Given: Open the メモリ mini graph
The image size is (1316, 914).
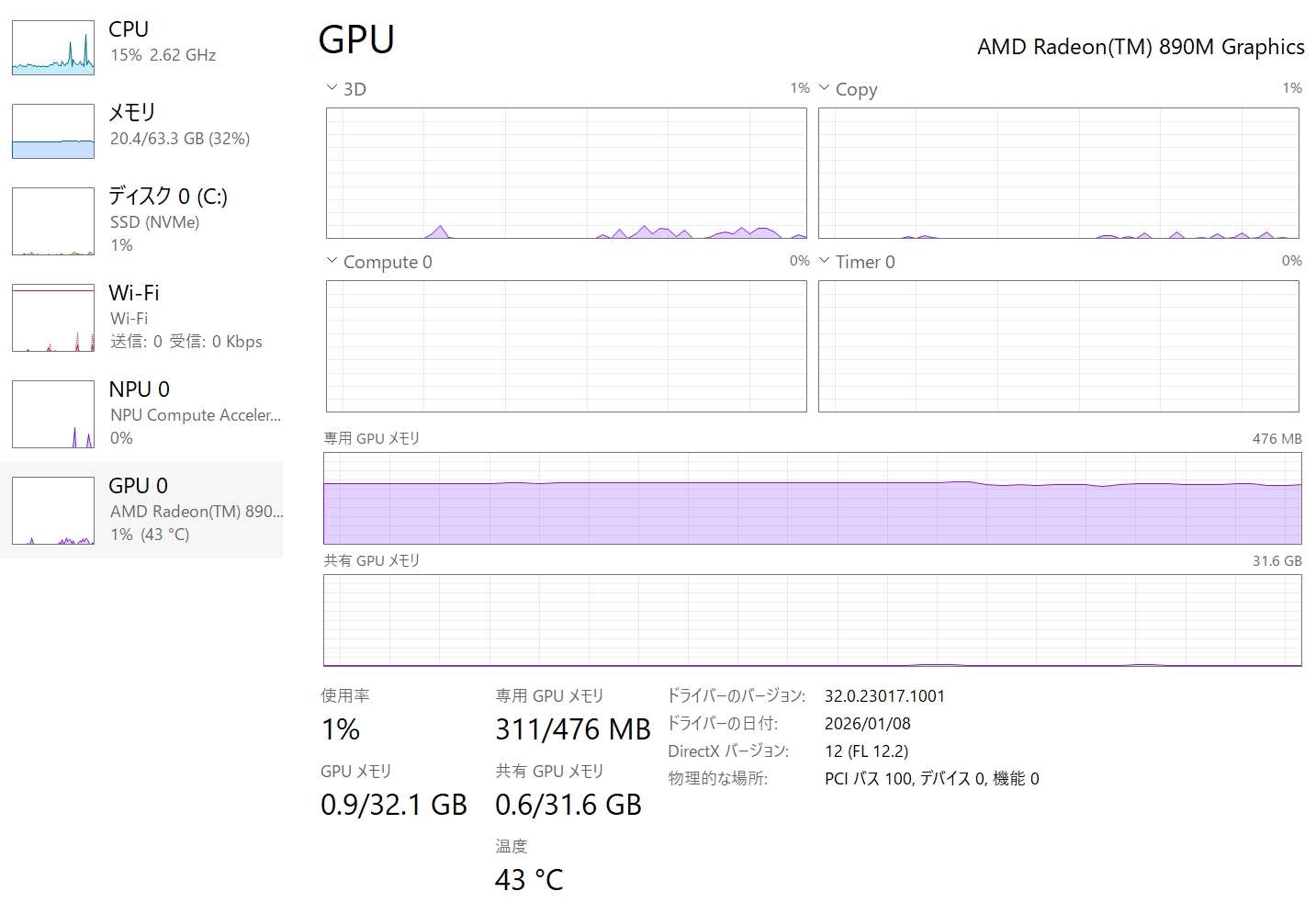Looking at the screenshot, I should pyautogui.click(x=53, y=131).
